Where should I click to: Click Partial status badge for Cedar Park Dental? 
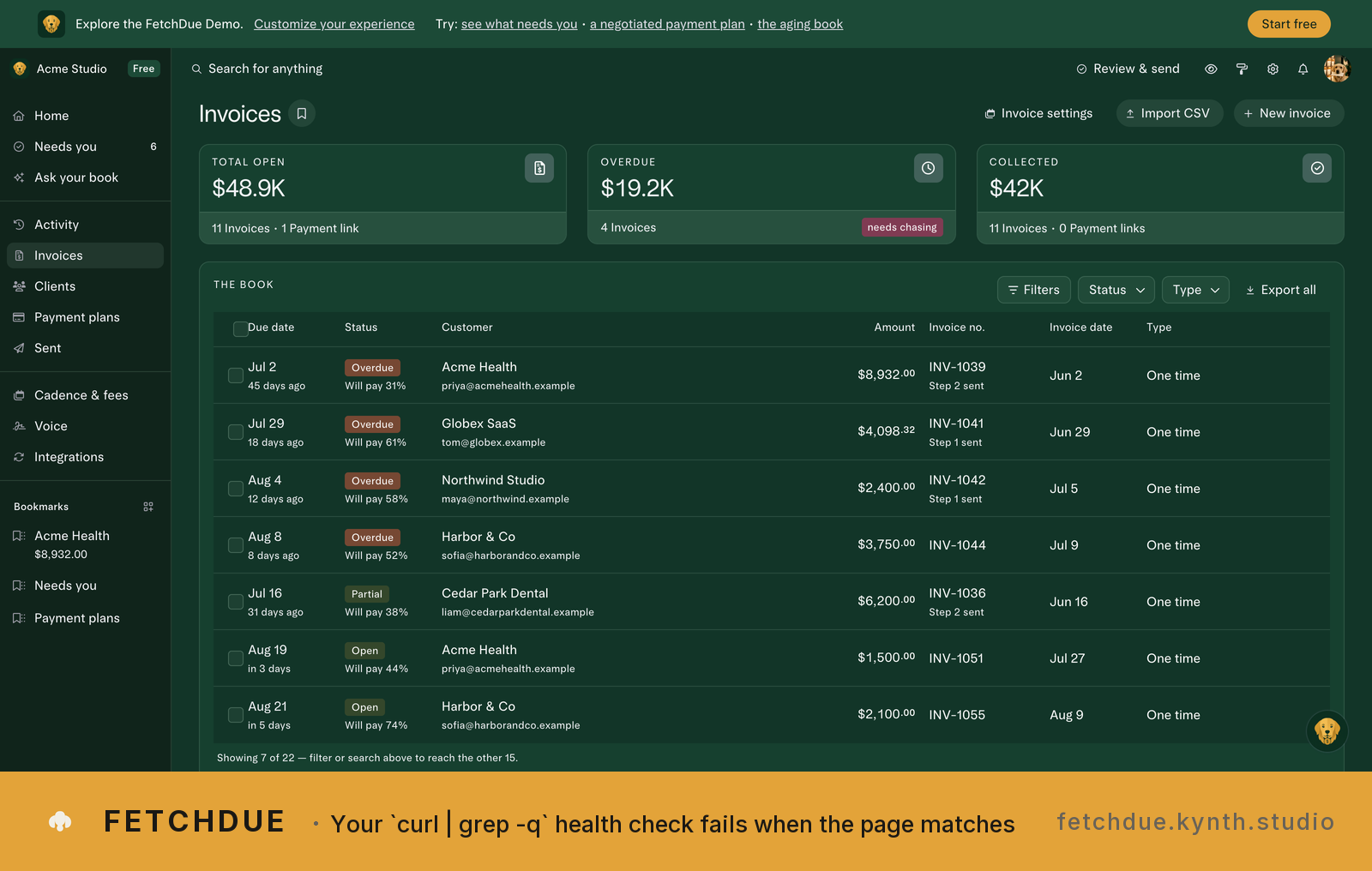[367, 594]
